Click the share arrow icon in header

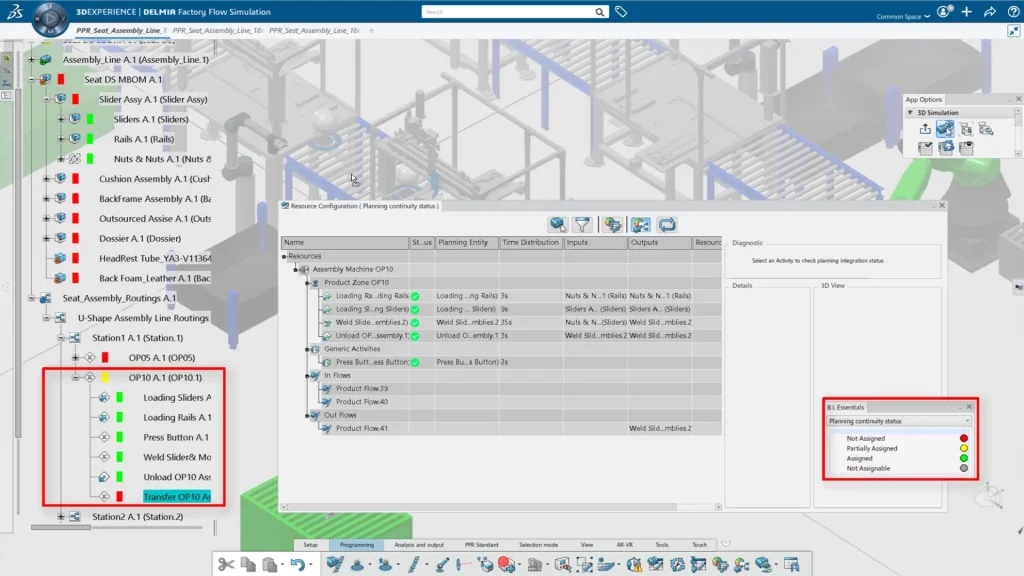[989, 12]
